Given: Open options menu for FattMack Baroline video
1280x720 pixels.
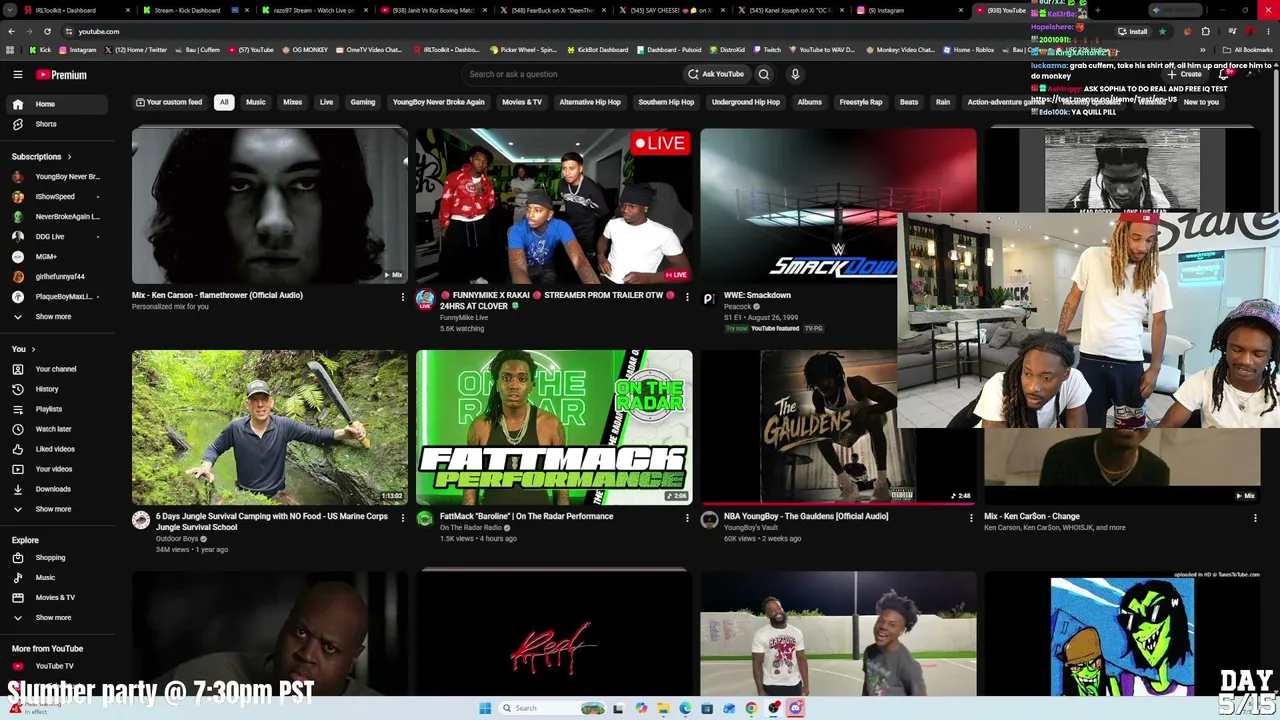Looking at the screenshot, I should (687, 518).
